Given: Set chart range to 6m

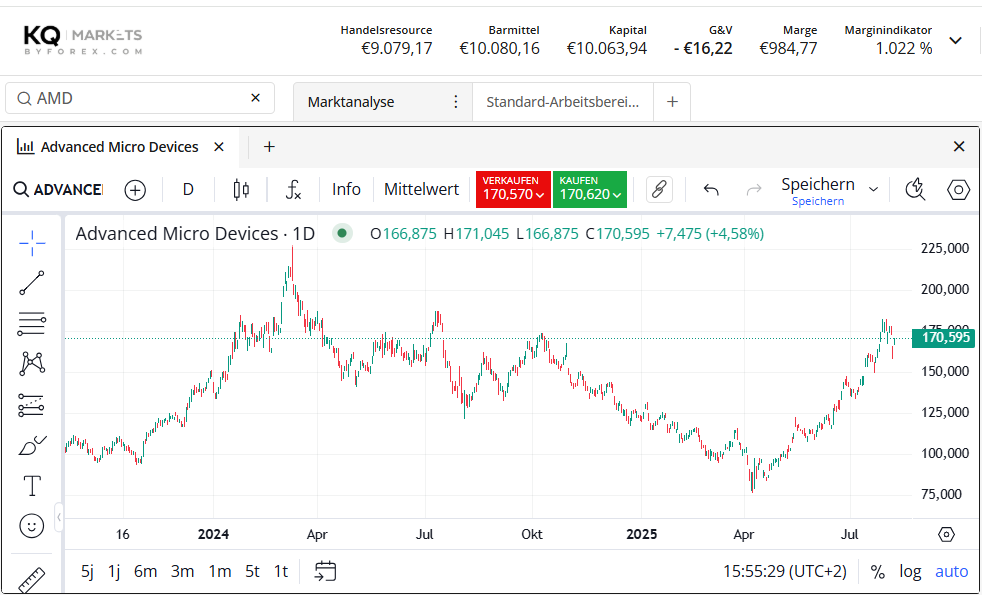Looking at the screenshot, I should [x=145, y=572].
